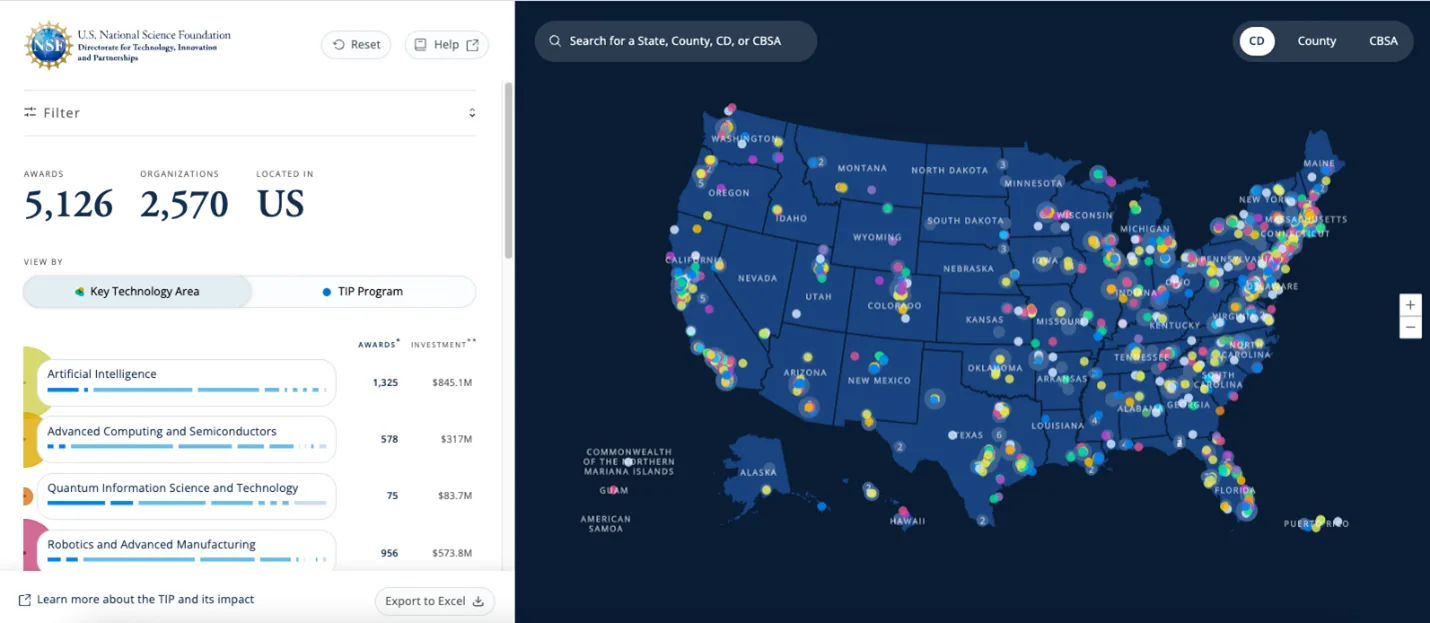Select TIP Program view

click(363, 292)
